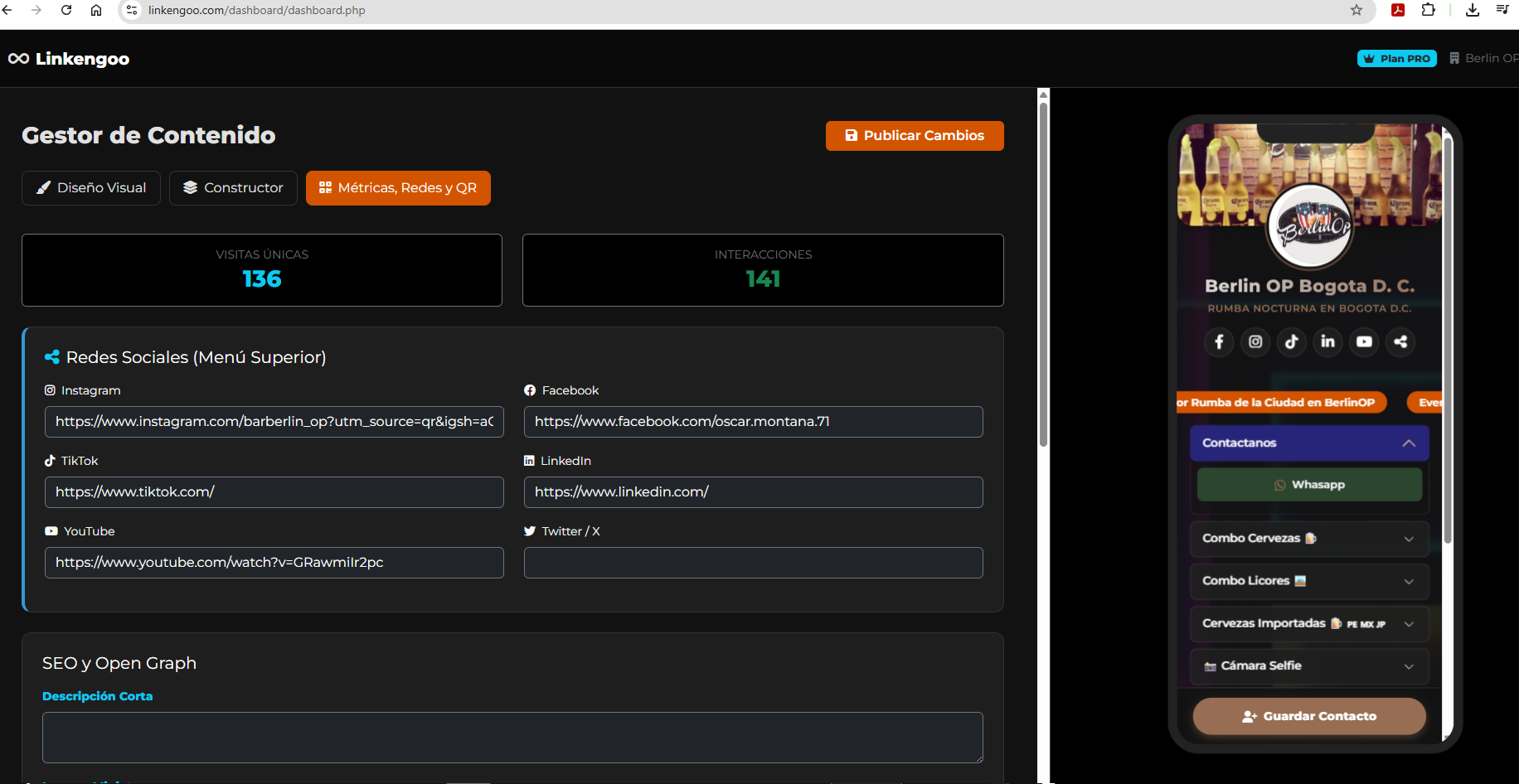Viewport: 1519px width, 784px height.
Task: Click the Facebook icon in phone preview
Action: click(1219, 341)
